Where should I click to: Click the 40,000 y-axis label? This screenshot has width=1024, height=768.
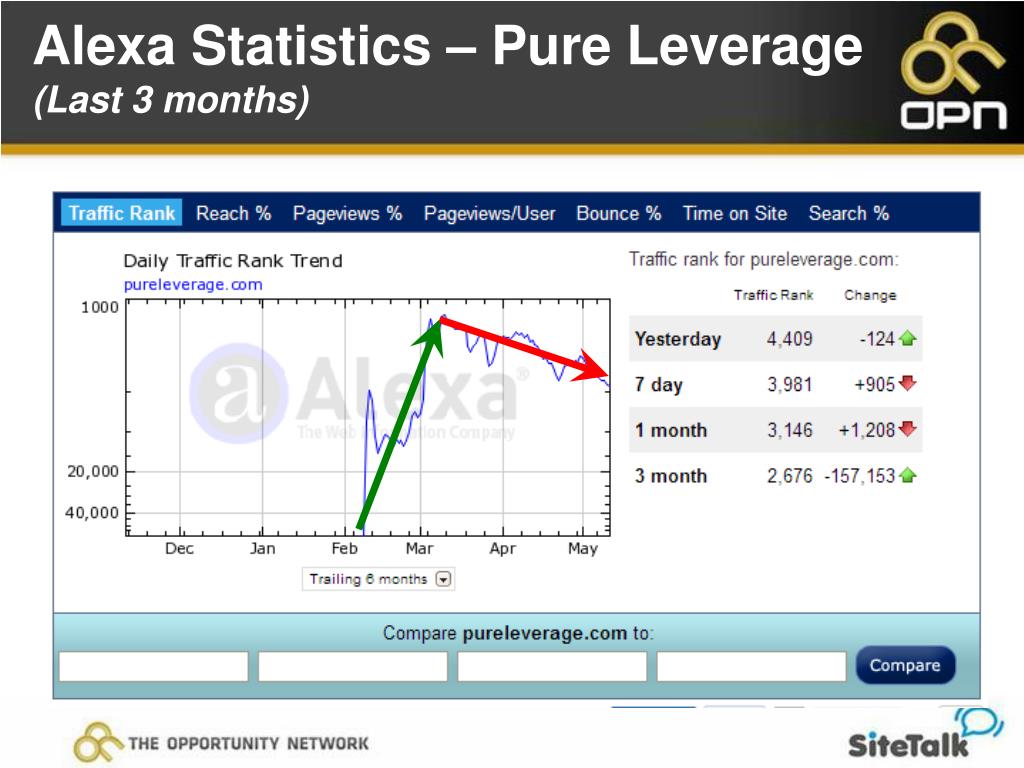pyautogui.click(x=92, y=513)
